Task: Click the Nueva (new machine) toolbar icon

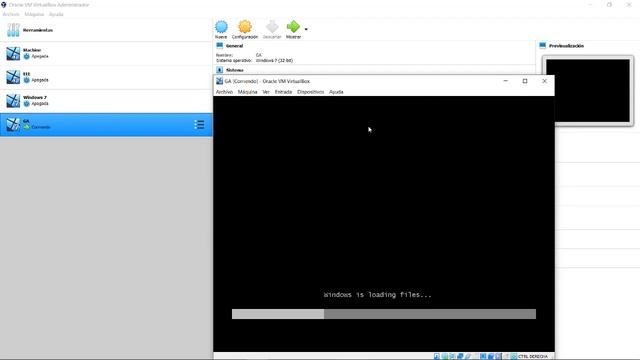Action: point(221,27)
